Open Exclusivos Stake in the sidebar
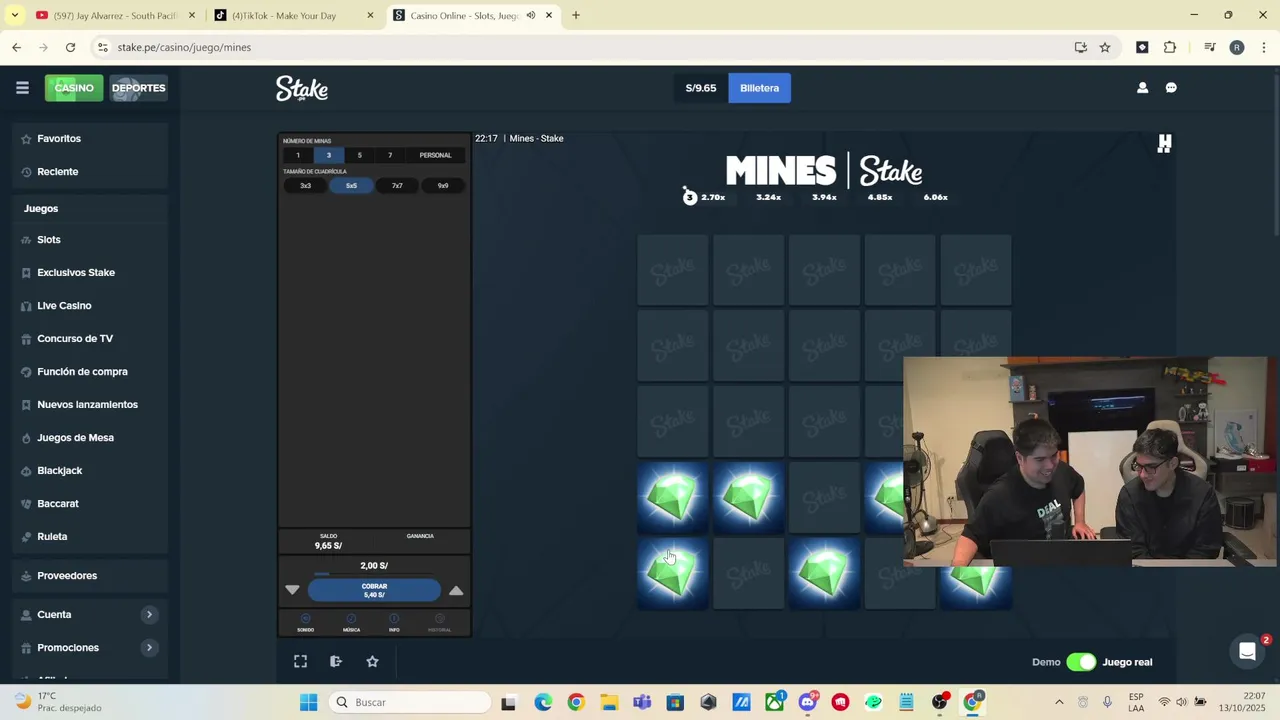The image size is (1280, 720). click(76, 272)
